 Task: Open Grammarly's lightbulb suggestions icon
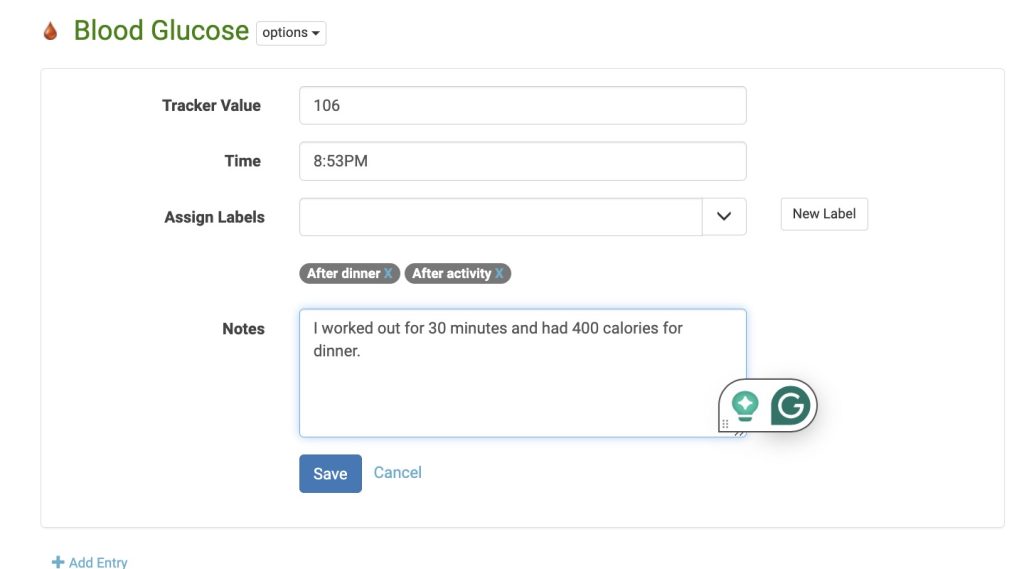tap(745, 405)
